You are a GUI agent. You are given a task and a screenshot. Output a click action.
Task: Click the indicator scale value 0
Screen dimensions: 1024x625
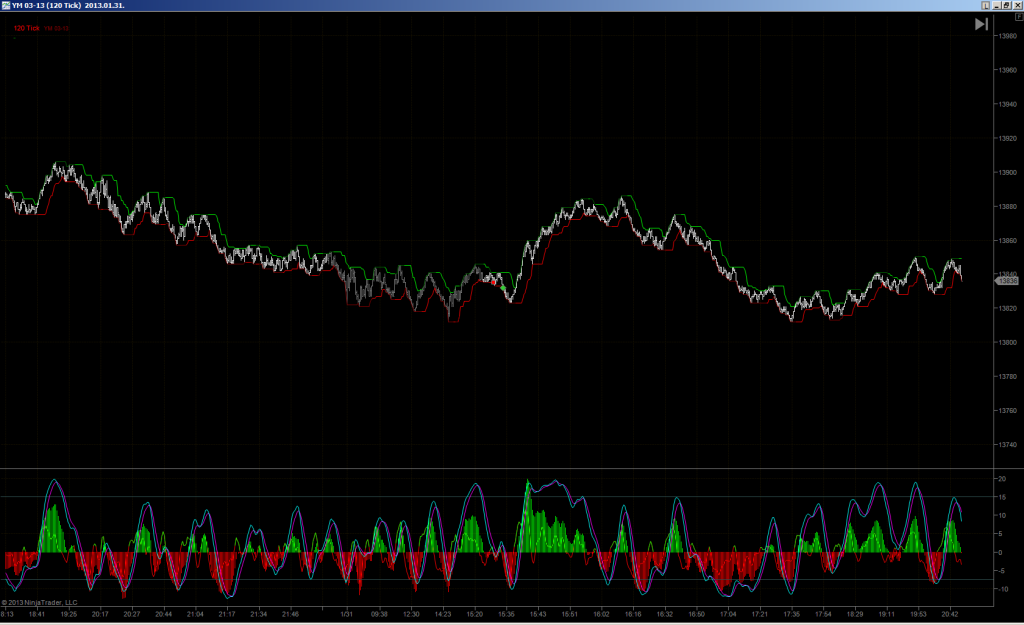point(1000,553)
